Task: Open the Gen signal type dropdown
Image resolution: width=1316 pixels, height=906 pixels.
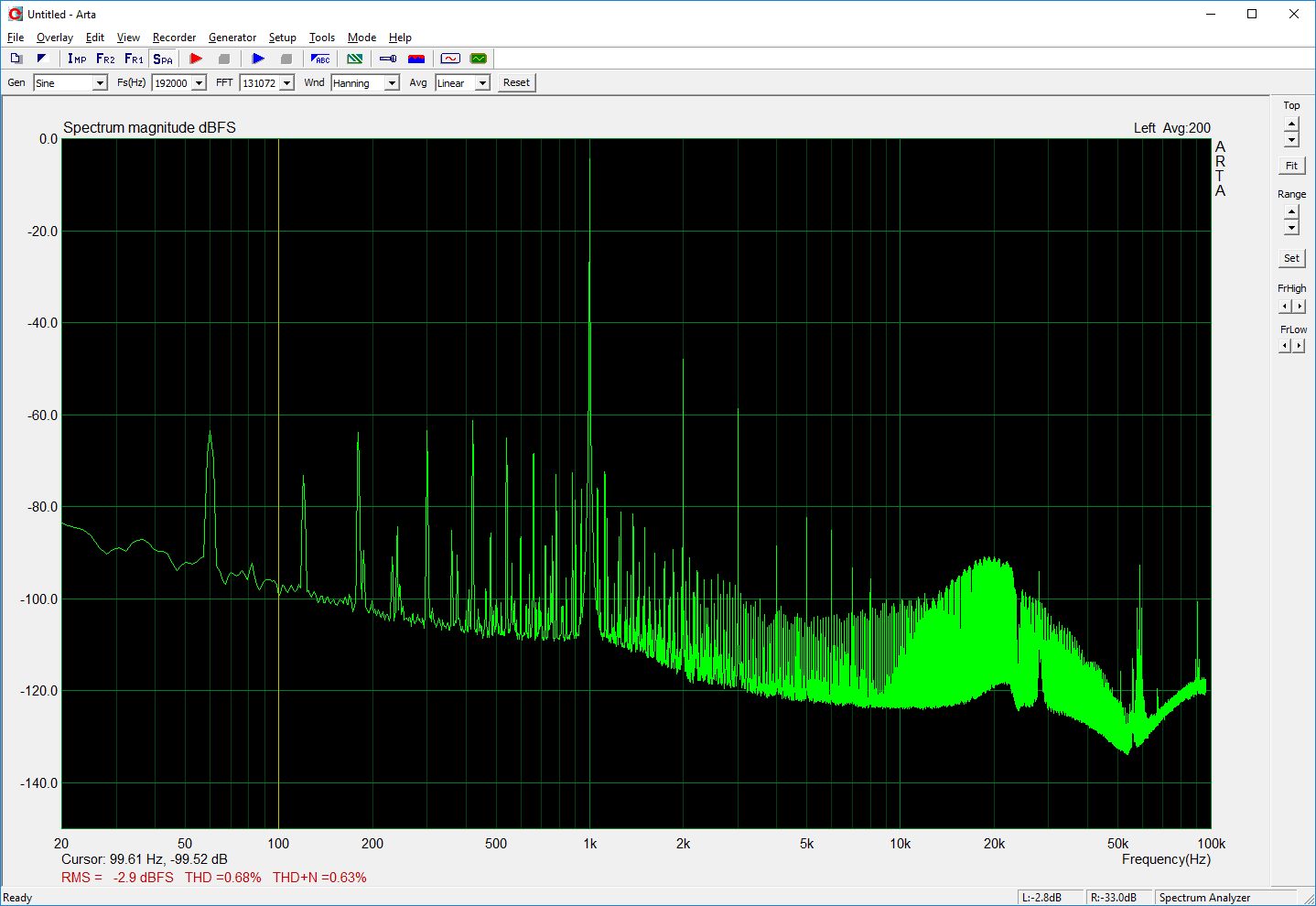Action: tap(100, 83)
